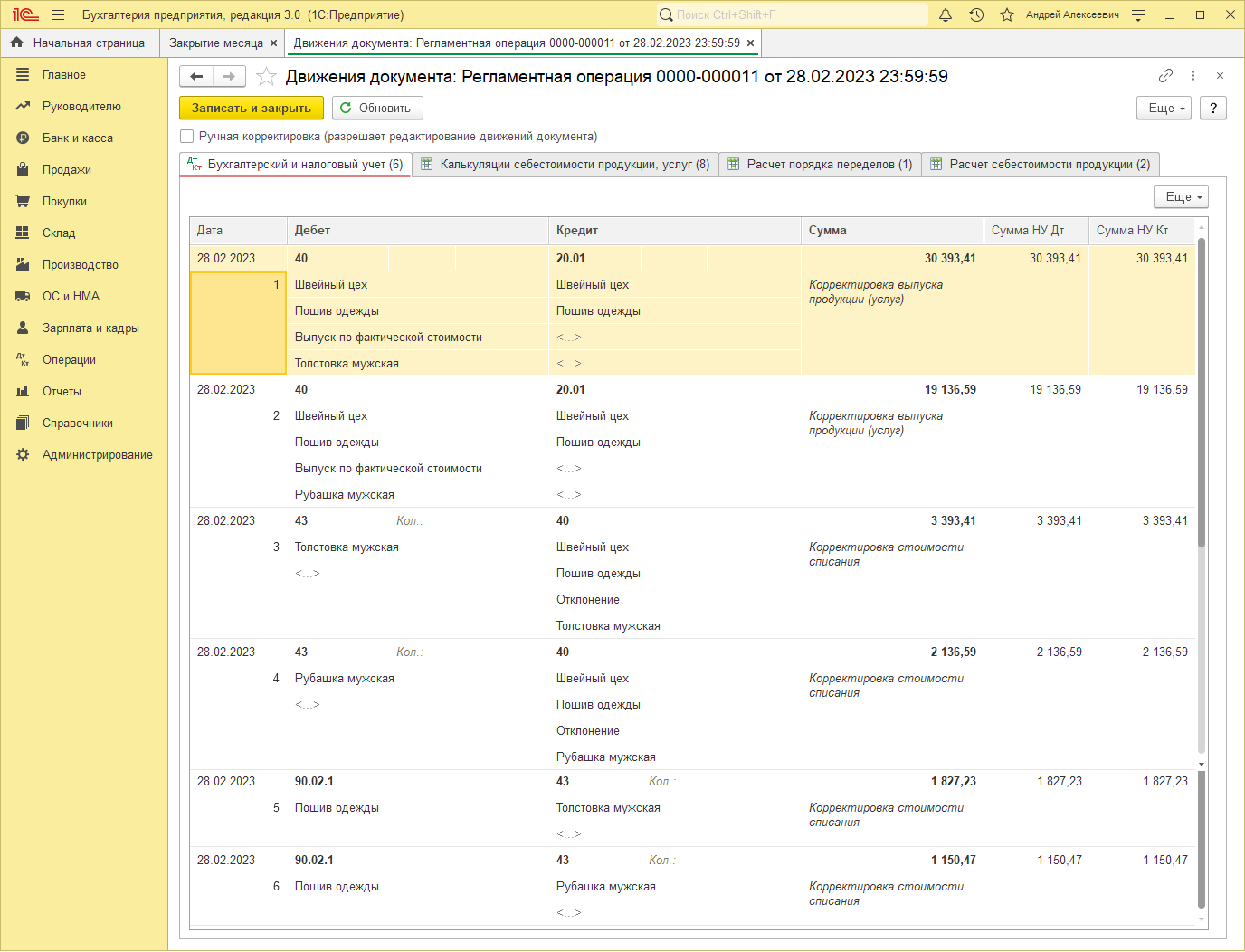Screen dimensions: 1245x952
Task: Click the Сумма column header
Action: [x=892, y=231]
